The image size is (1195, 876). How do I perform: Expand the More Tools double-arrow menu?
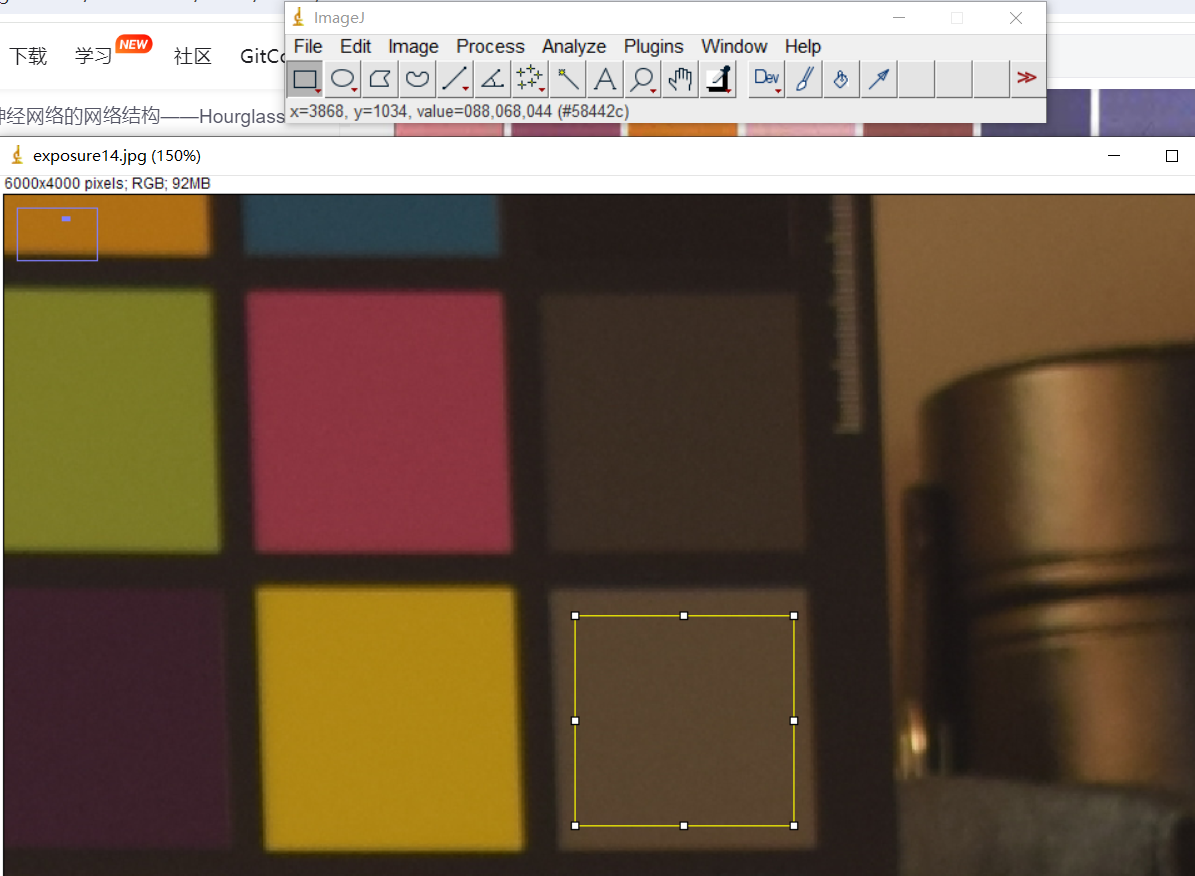[1026, 78]
